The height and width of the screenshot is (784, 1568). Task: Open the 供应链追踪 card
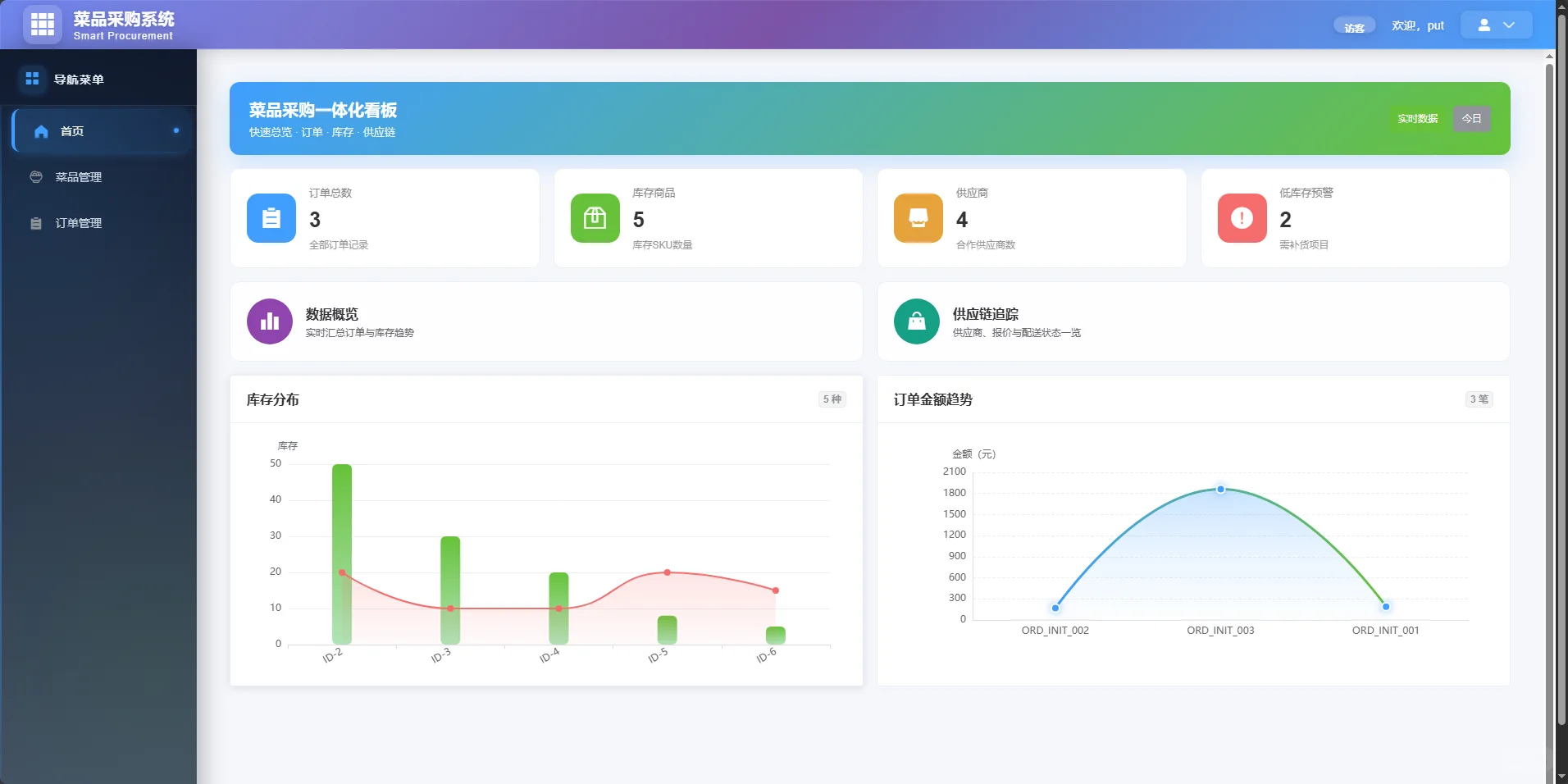tap(1193, 321)
